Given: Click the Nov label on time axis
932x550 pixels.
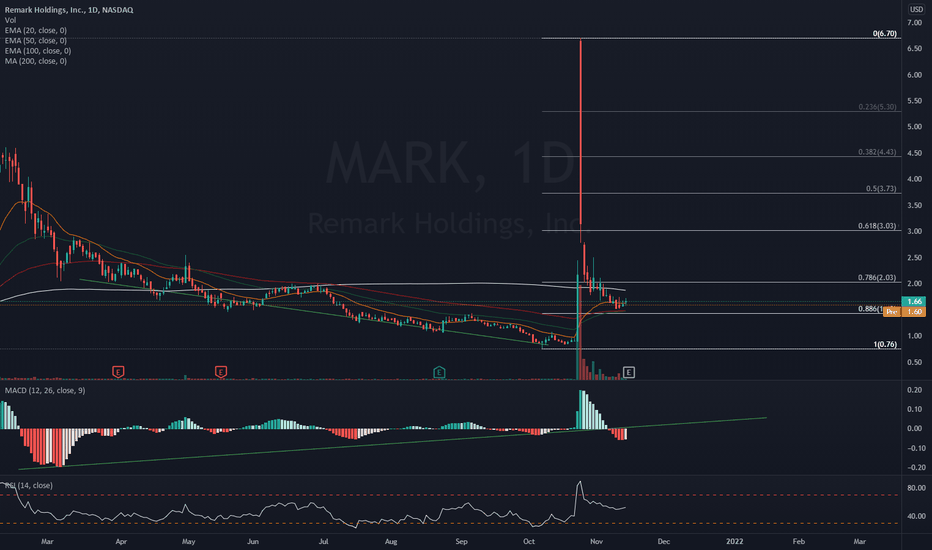Looking at the screenshot, I should point(596,542).
